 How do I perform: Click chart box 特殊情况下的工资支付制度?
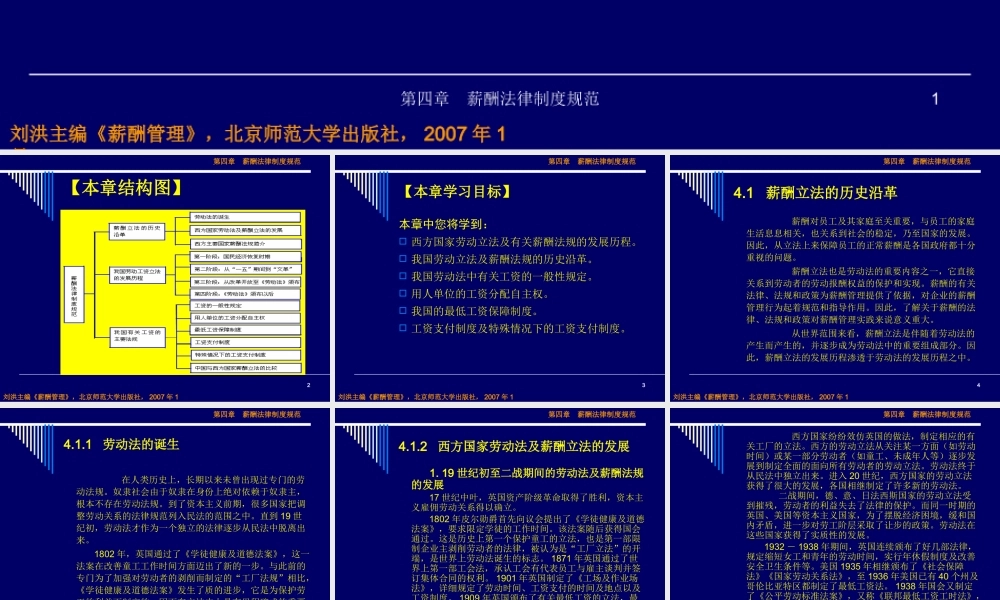point(246,355)
